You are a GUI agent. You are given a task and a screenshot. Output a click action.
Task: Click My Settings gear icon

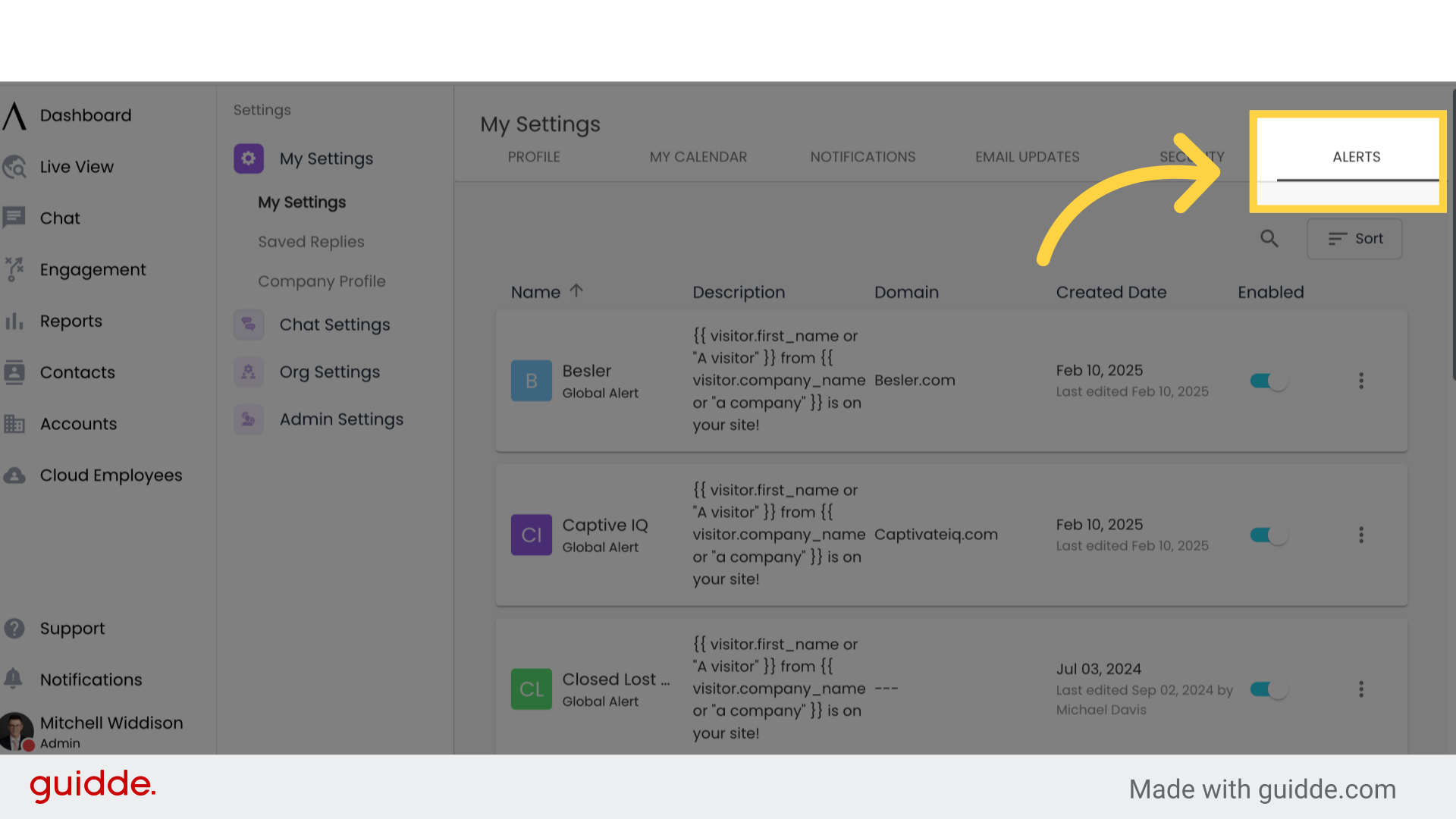tap(249, 158)
